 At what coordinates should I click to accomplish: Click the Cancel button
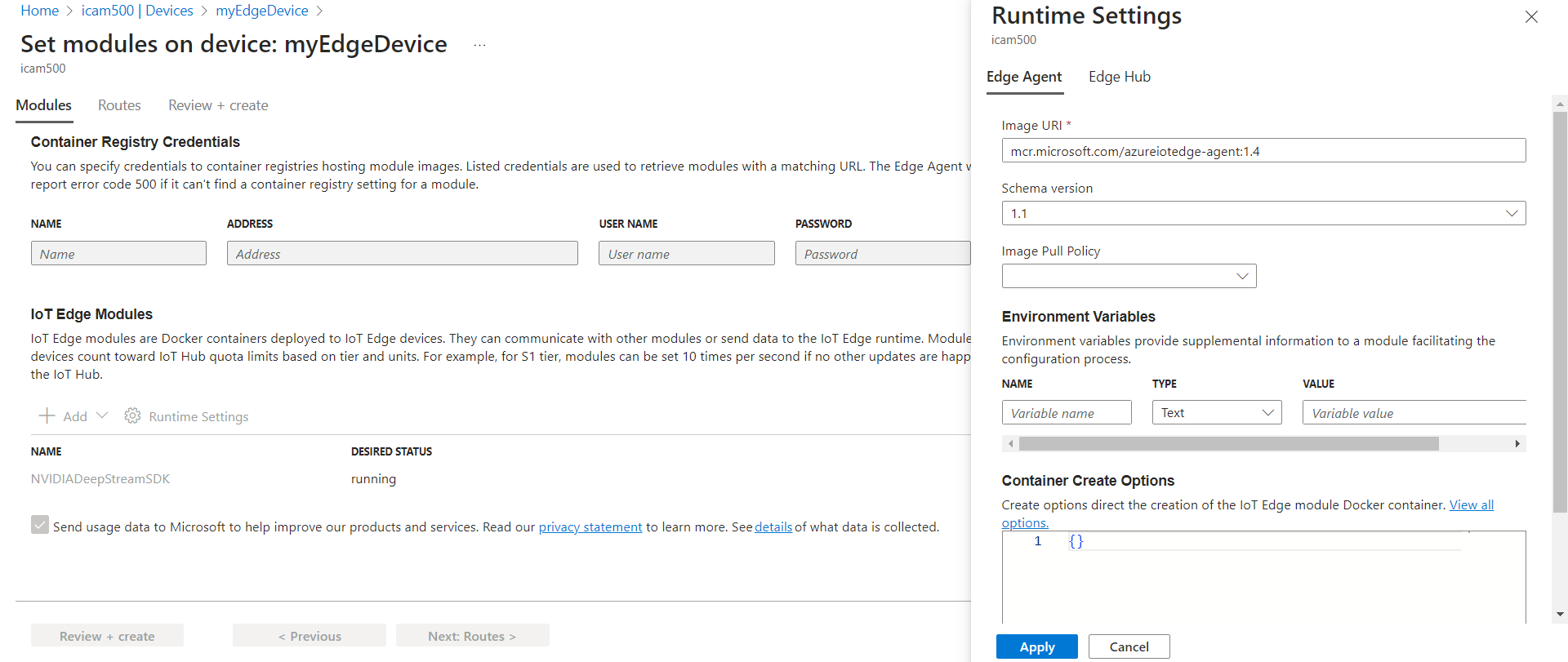(x=1129, y=646)
